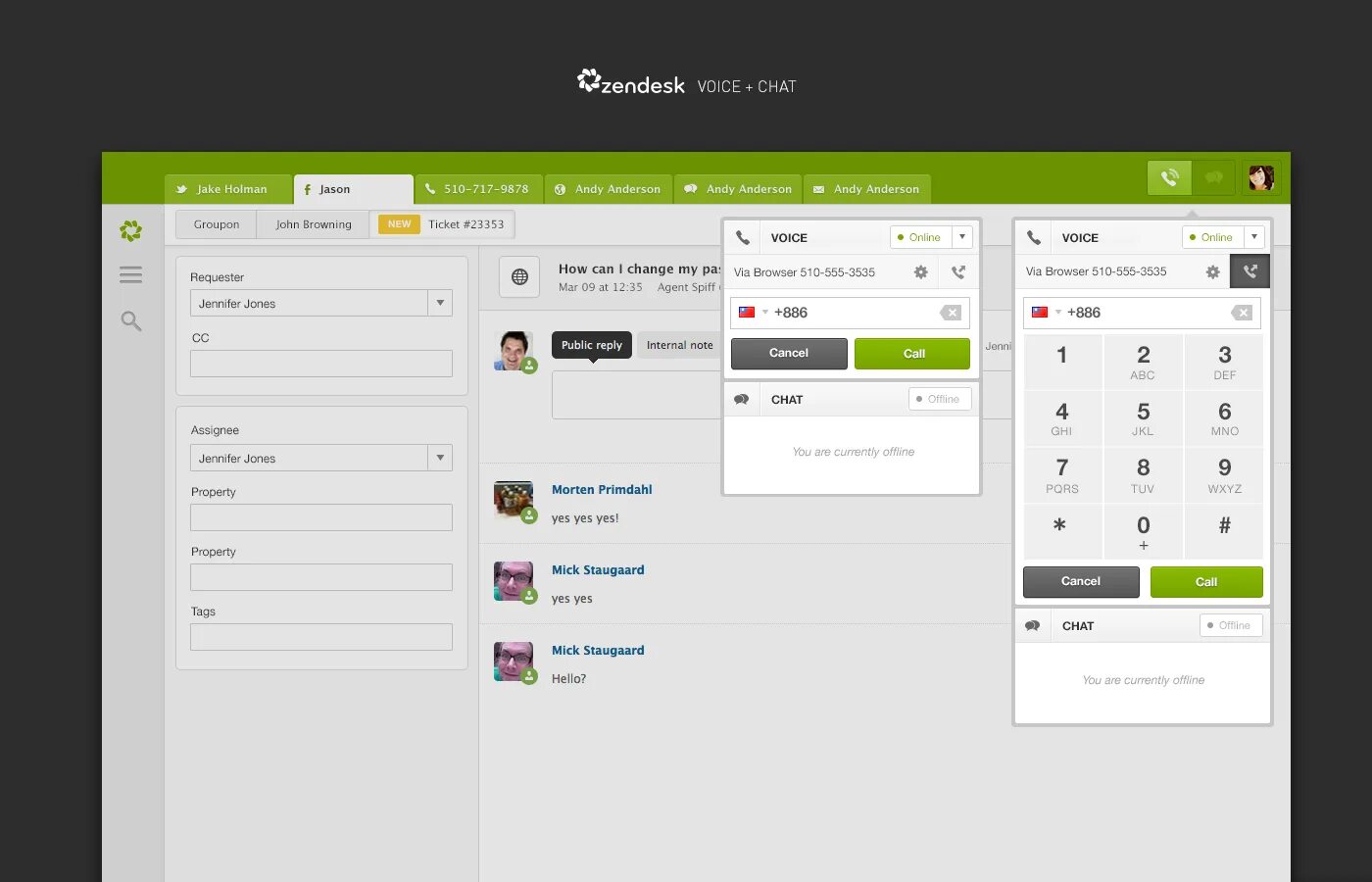Screen dimensions: 1372x882
Task: Select the Public reply option
Action: [592, 345]
